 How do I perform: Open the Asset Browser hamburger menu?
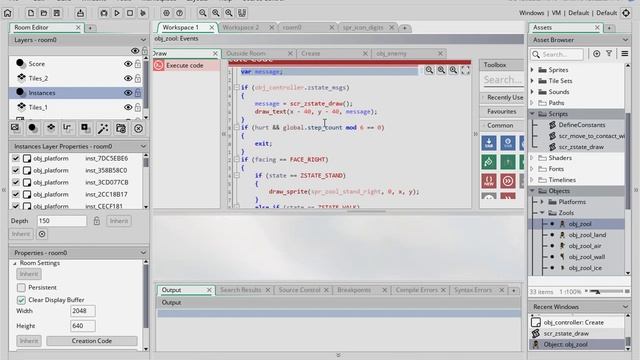[624, 53]
